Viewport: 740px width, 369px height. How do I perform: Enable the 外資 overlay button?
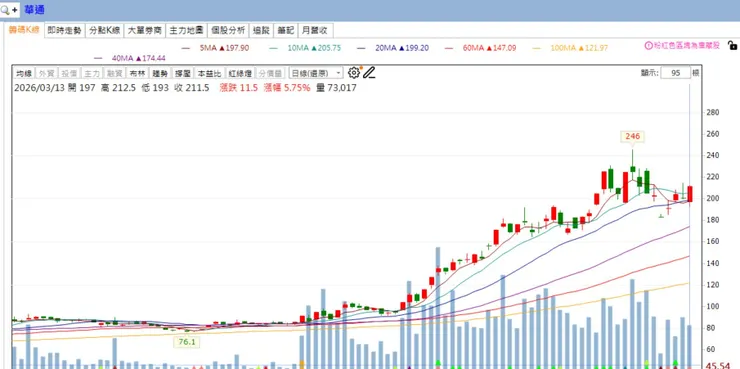(47, 73)
